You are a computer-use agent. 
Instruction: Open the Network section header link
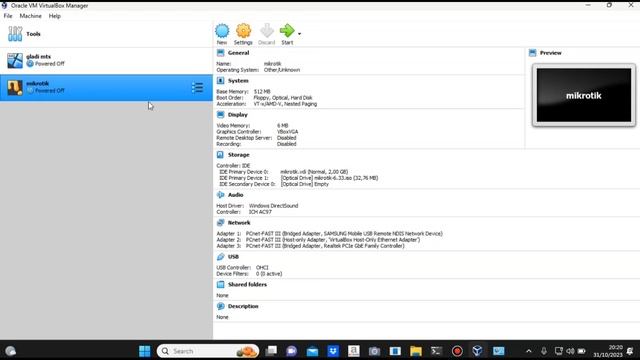coord(239,222)
